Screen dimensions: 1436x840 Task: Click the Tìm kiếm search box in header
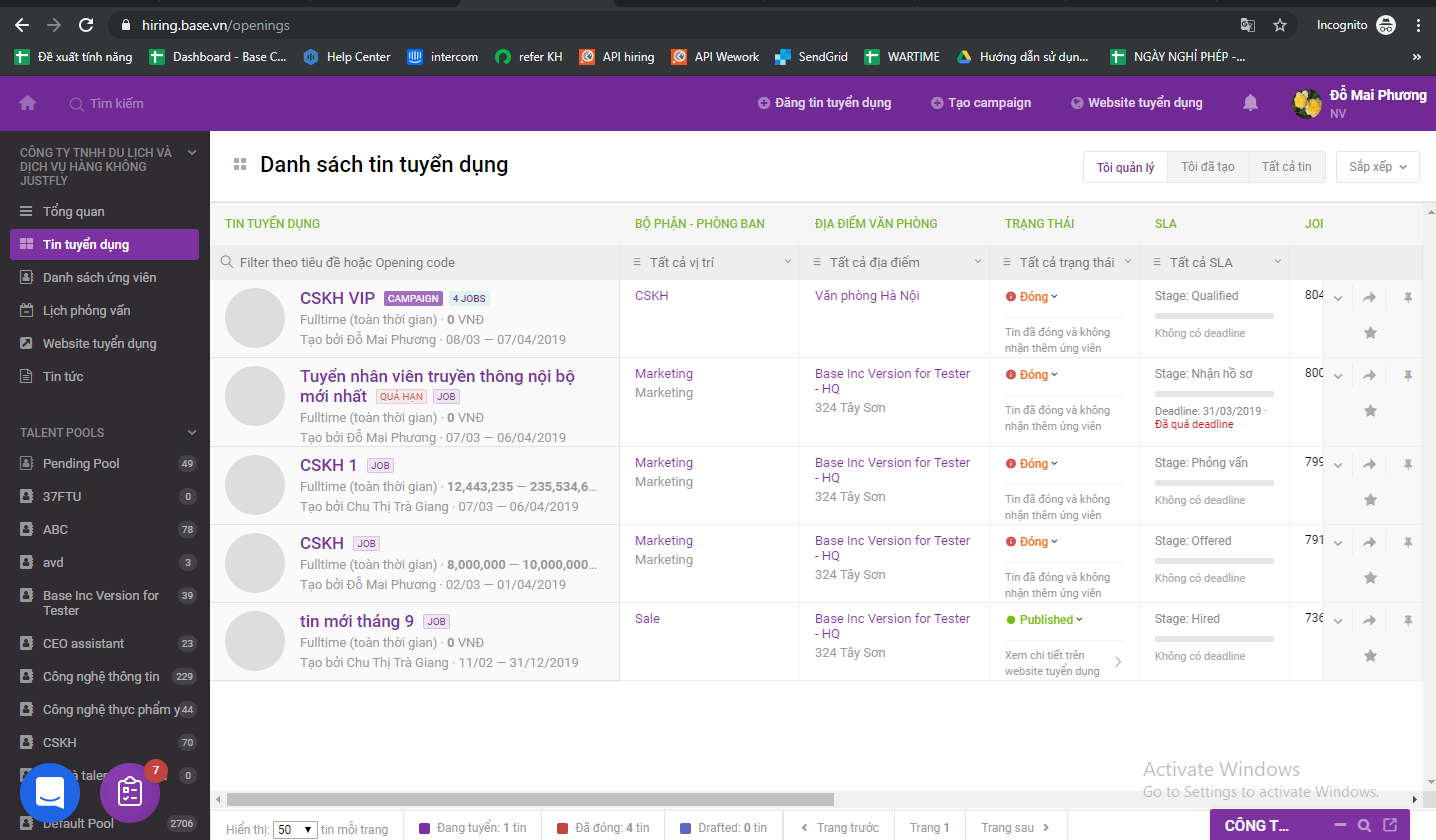coord(107,103)
